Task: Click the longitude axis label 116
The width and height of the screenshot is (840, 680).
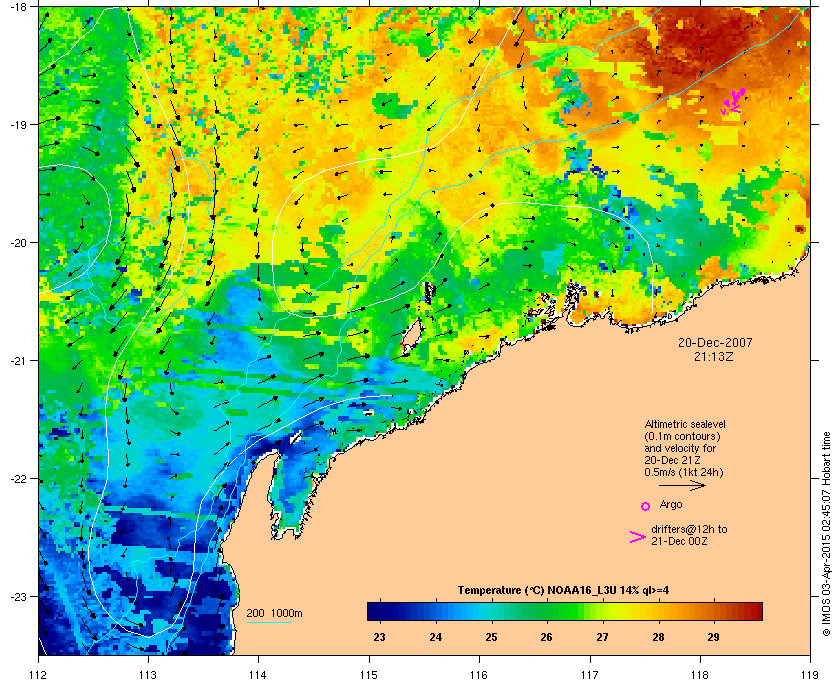Action: [x=479, y=674]
